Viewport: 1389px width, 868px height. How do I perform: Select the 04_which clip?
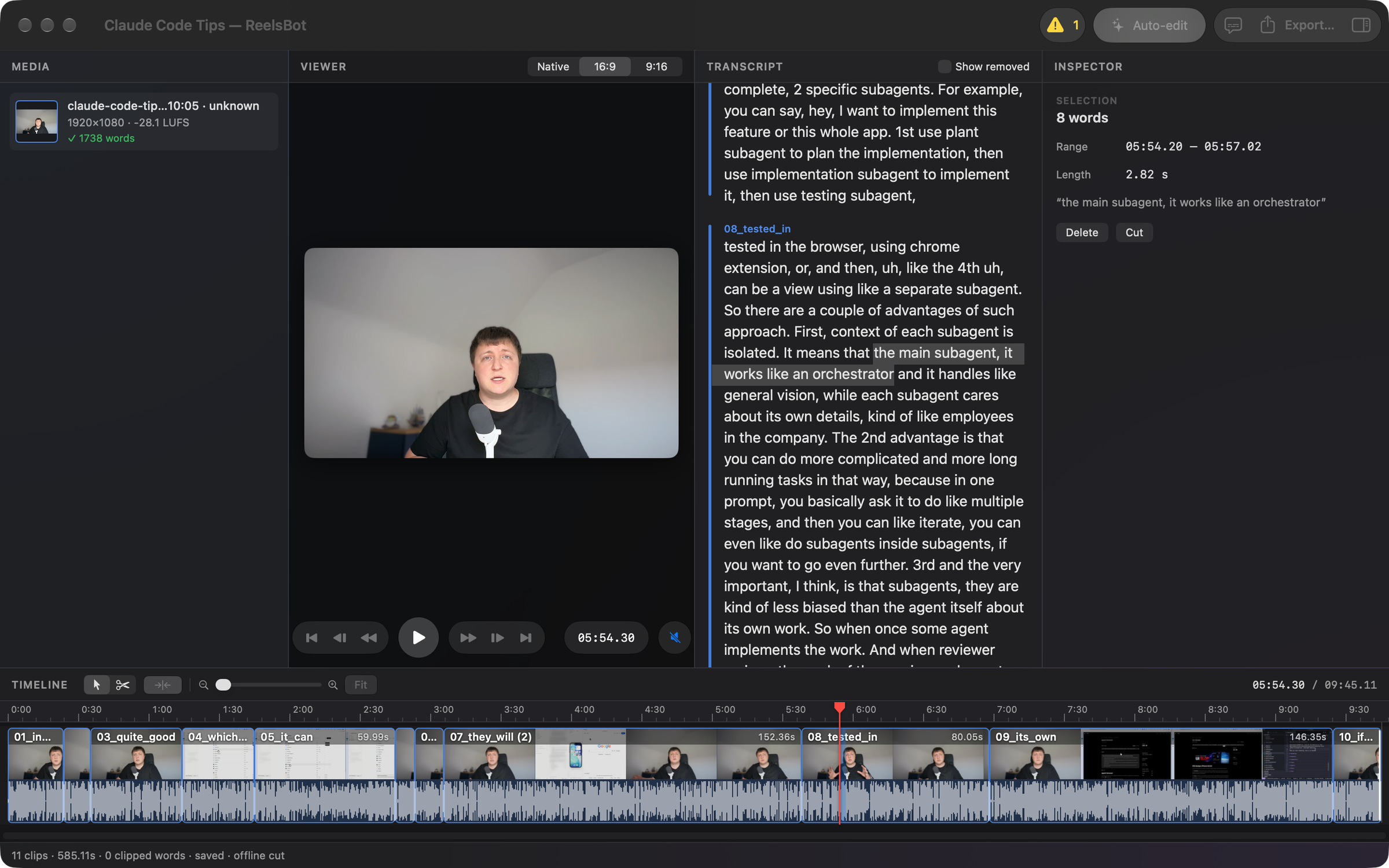[218, 775]
